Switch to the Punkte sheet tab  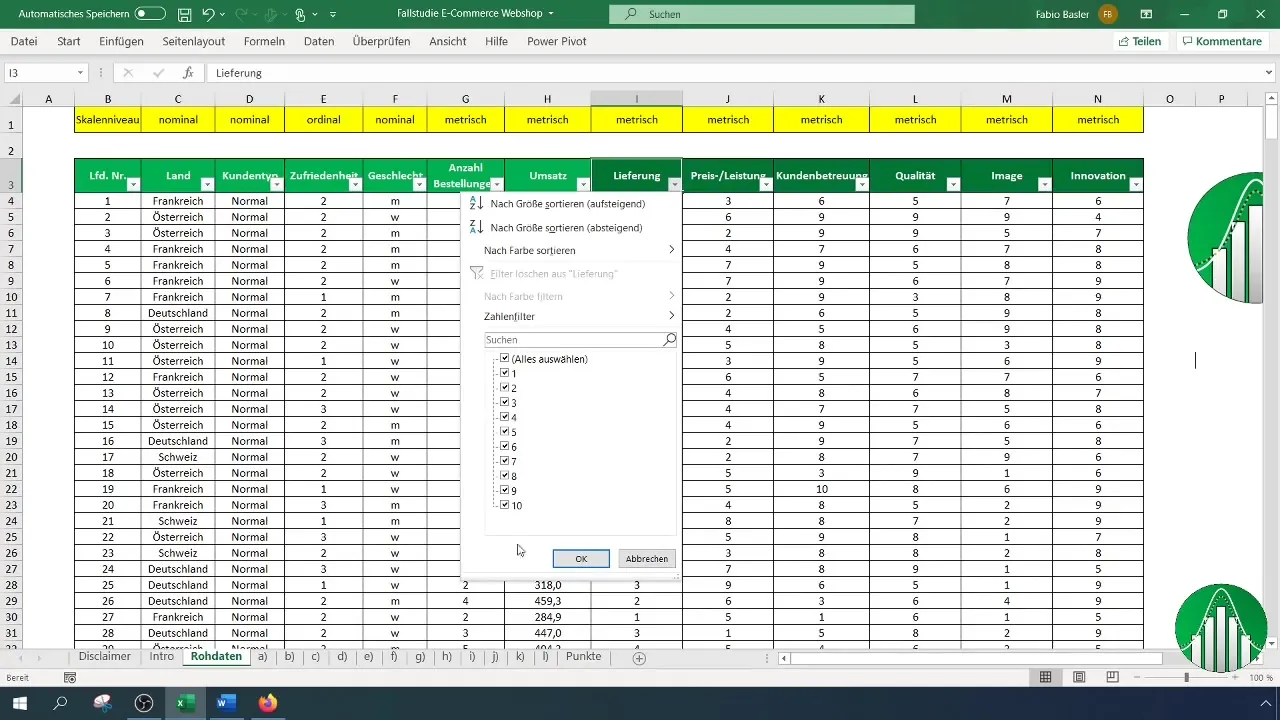pyautogui.click(x=583, y=657)
